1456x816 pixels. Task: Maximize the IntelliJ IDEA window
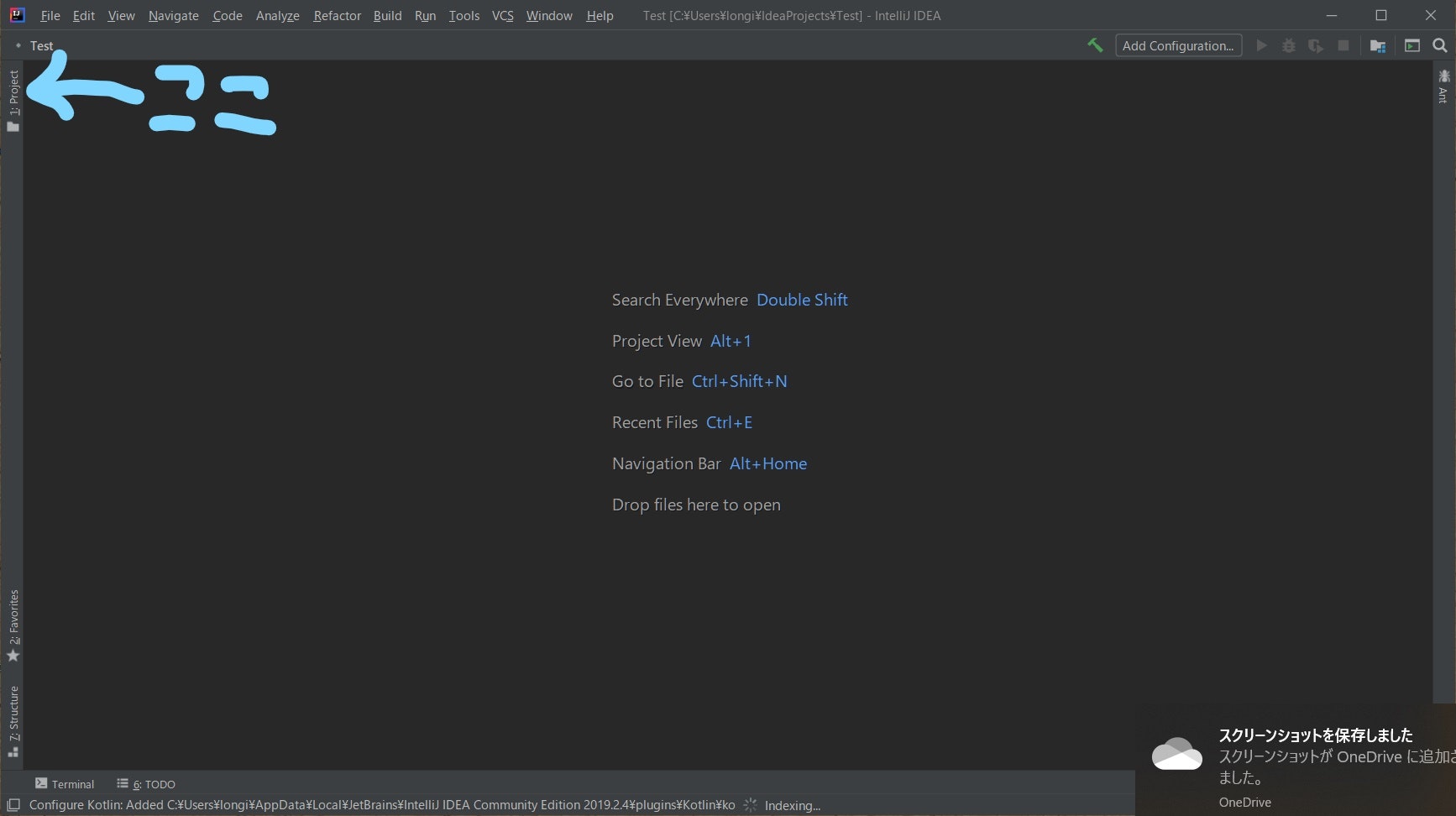1381,15
